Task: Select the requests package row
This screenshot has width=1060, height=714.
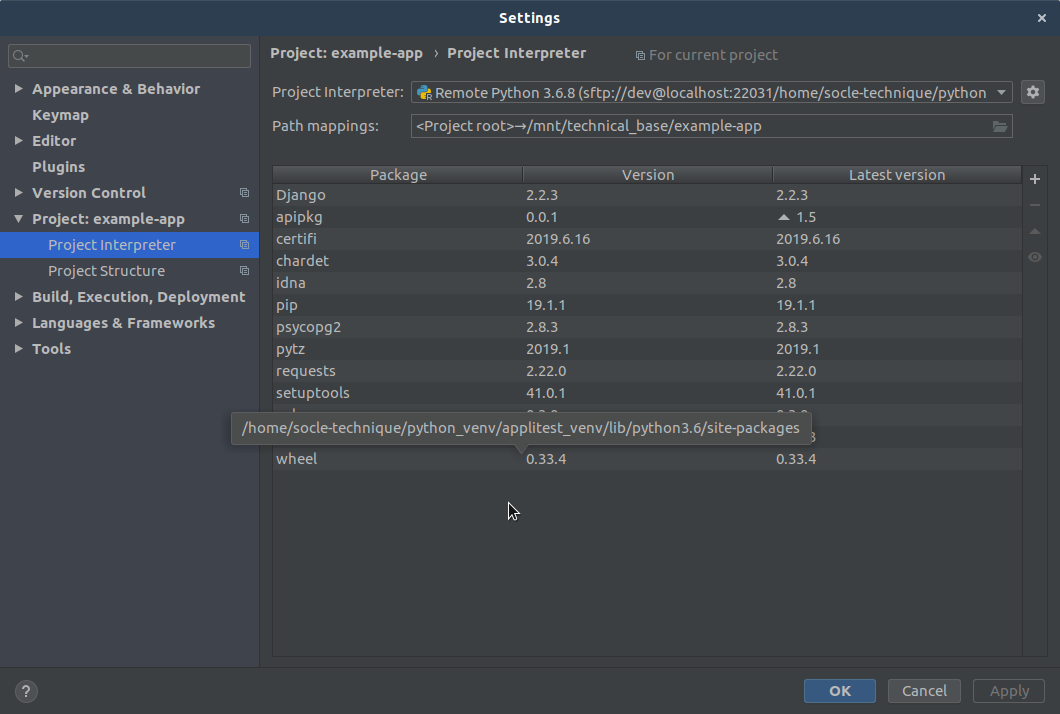Action: (x=647, y=371)
